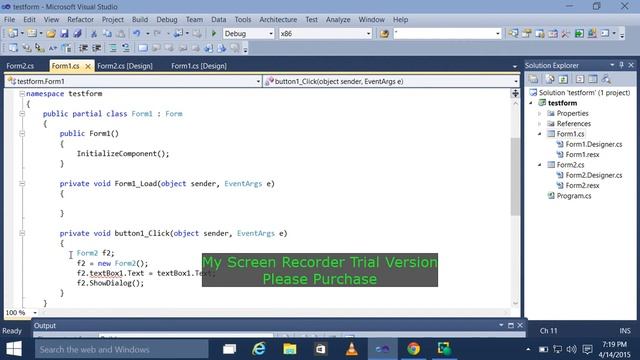Open the testform.Form1 class dropdown
The width and height of the screenshot is (640, 360).
(258, 81)
